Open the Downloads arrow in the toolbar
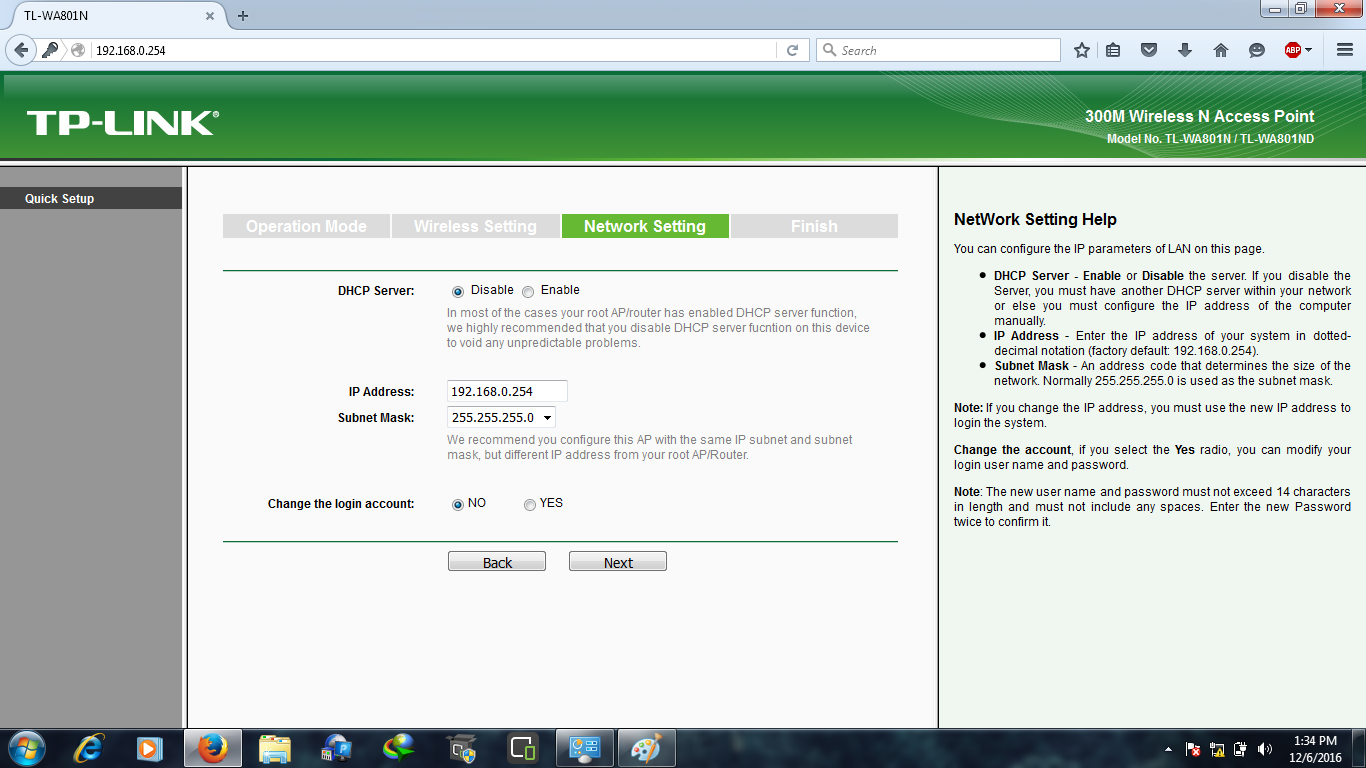This screenshot has width=1366, height=768. 1185,49
